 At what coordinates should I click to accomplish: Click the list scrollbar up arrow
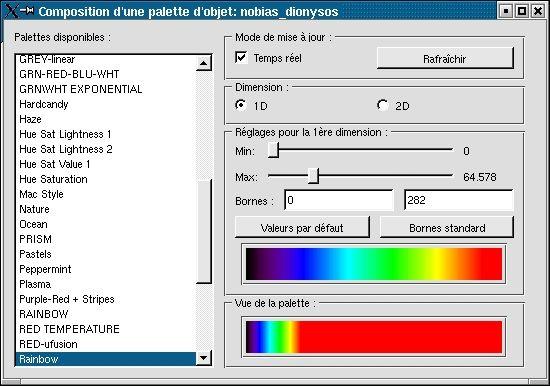[x=203, y=63]
